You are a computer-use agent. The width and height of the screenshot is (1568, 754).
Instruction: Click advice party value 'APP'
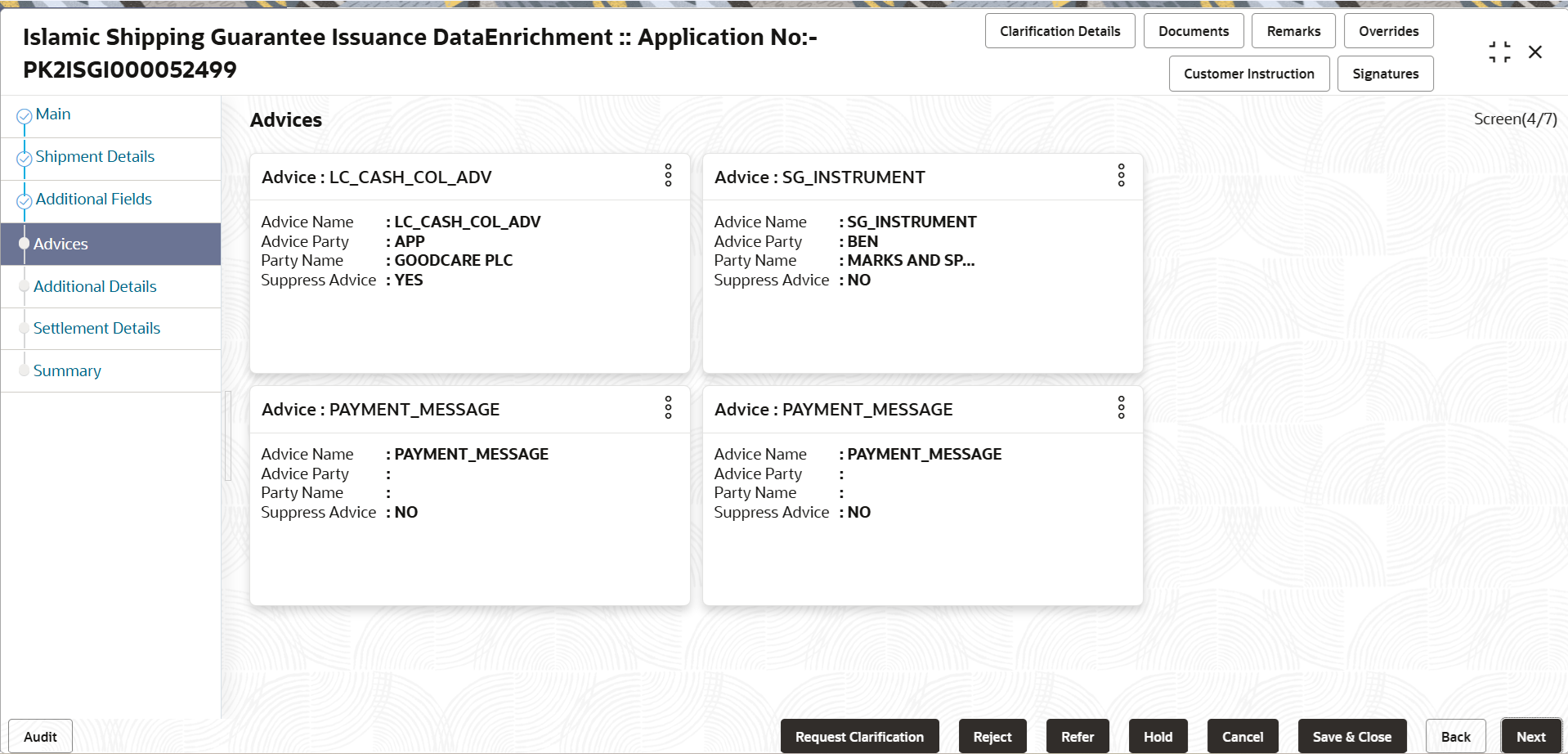410,242
